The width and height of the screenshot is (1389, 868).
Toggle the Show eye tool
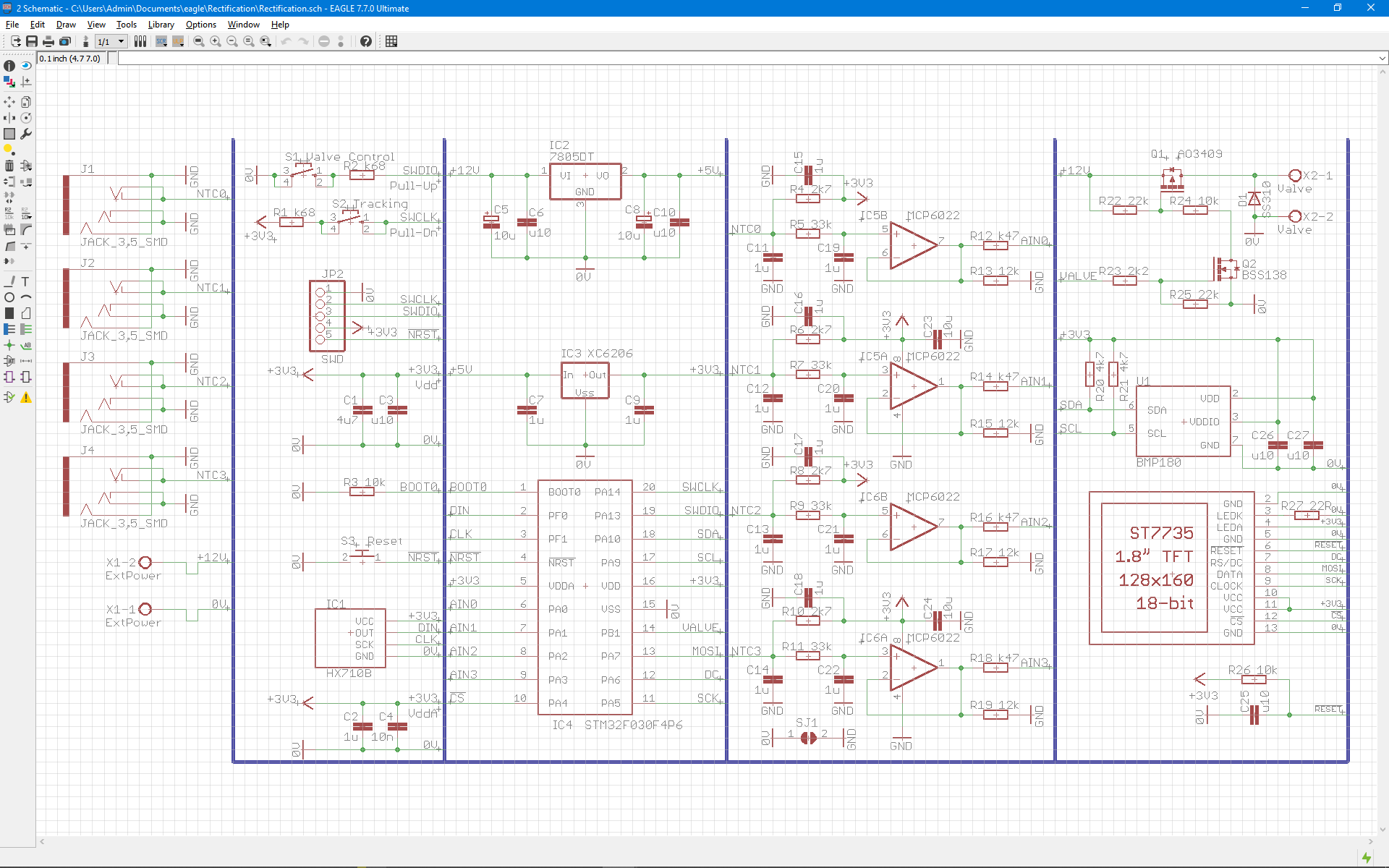[x=26, y=66]
